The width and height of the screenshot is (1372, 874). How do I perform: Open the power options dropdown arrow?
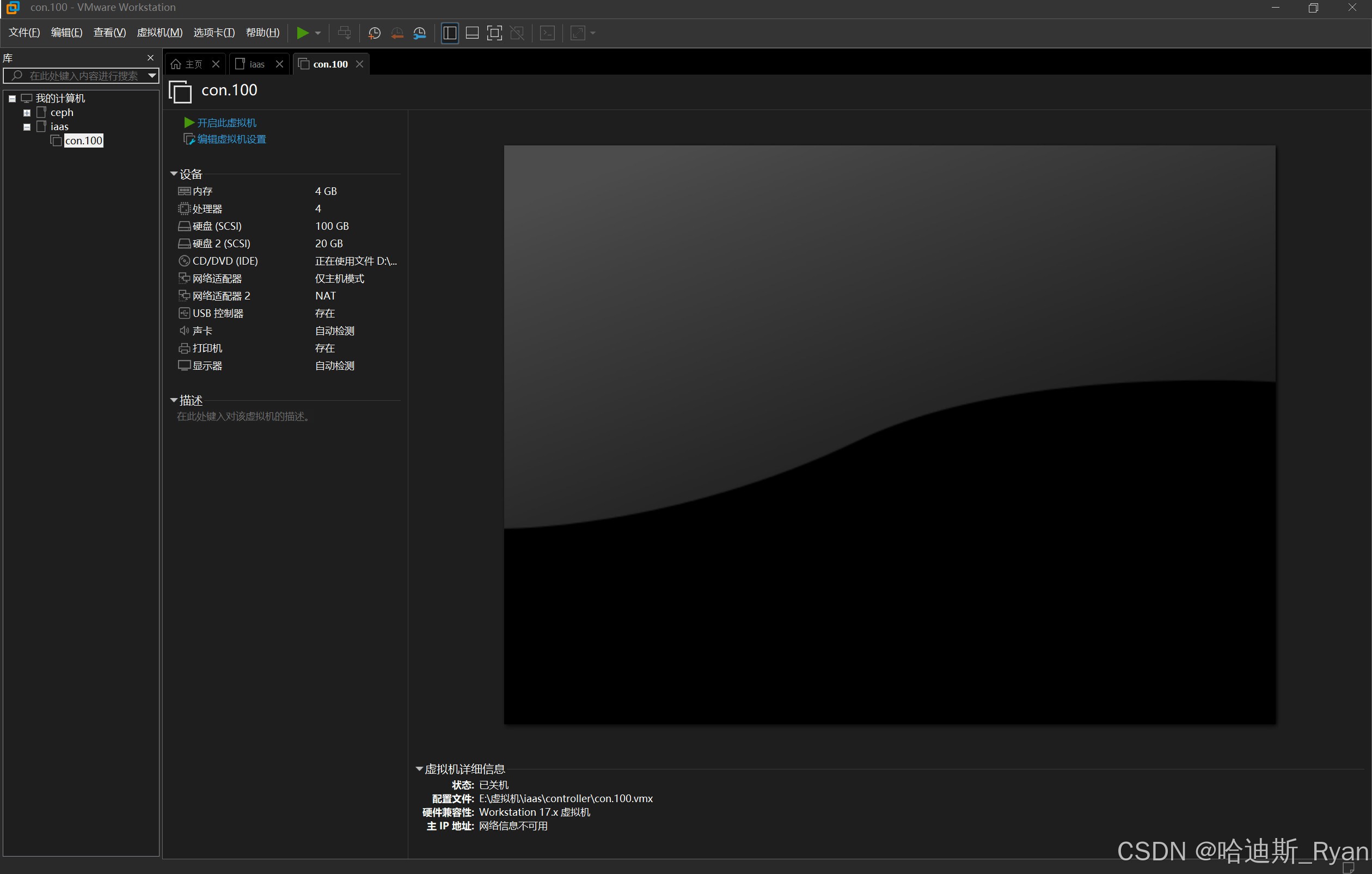click(318, 33)
